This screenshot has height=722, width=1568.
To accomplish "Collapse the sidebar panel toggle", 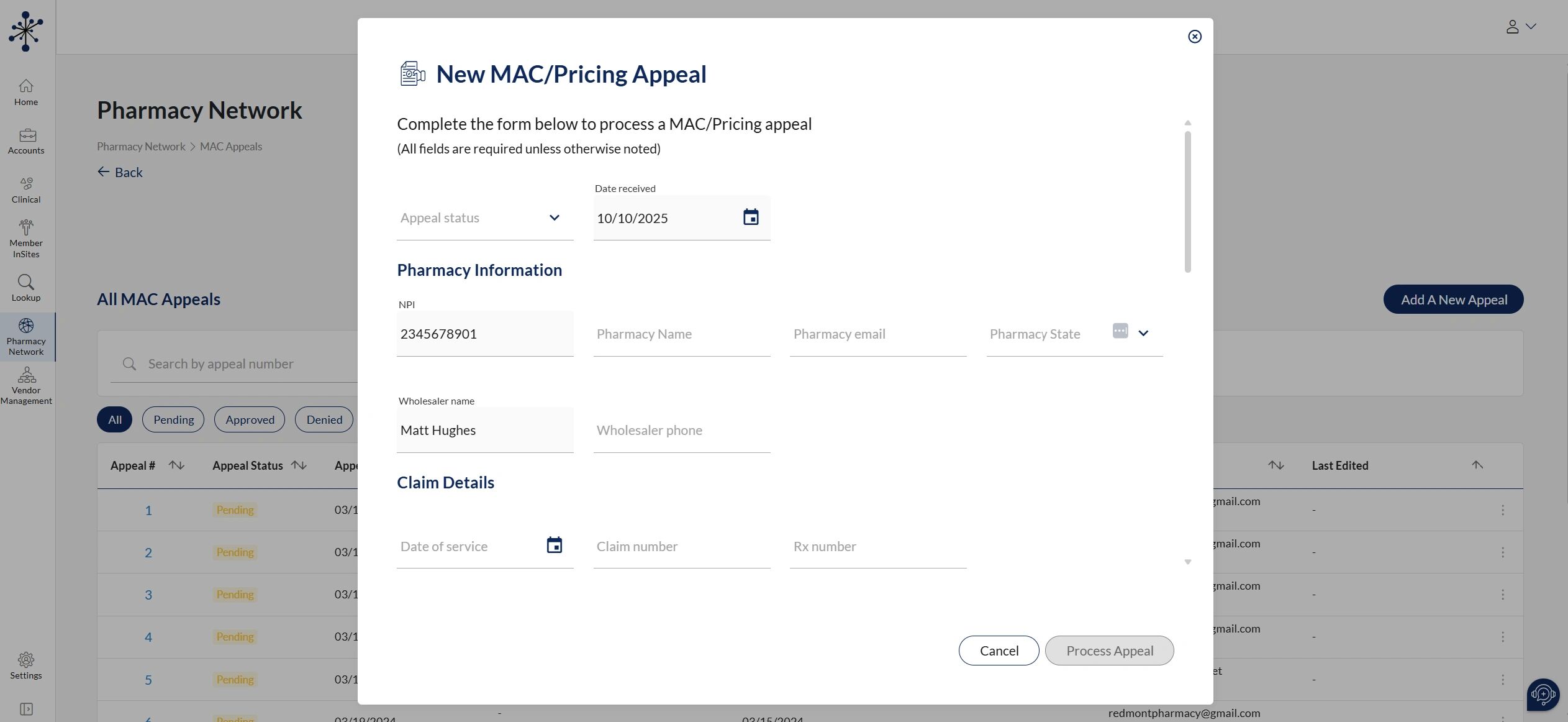I will click(x=26, y=709).
